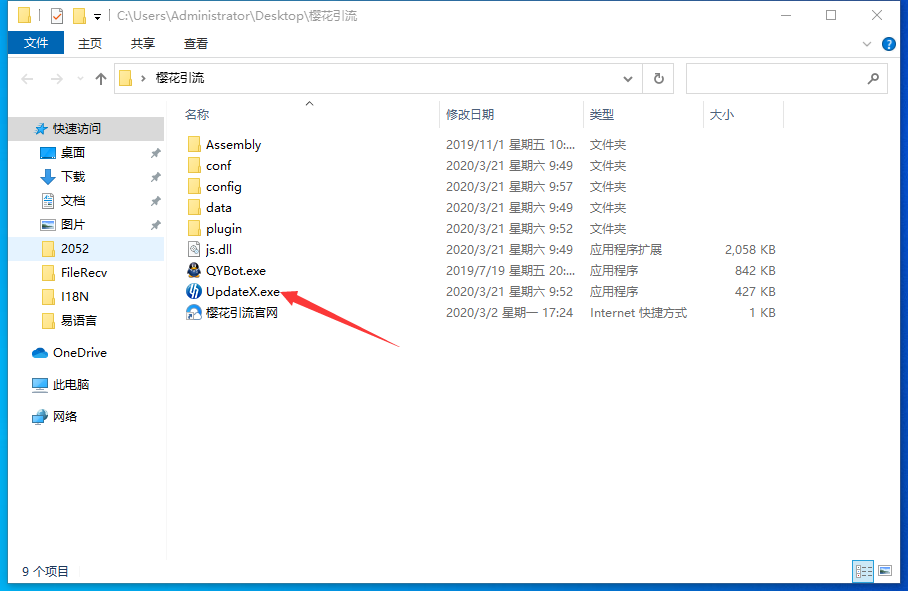This screenshot has height=591, width=908.
Task: Click the js.dll size 2,058 KB
Action: tap(750, 249)
